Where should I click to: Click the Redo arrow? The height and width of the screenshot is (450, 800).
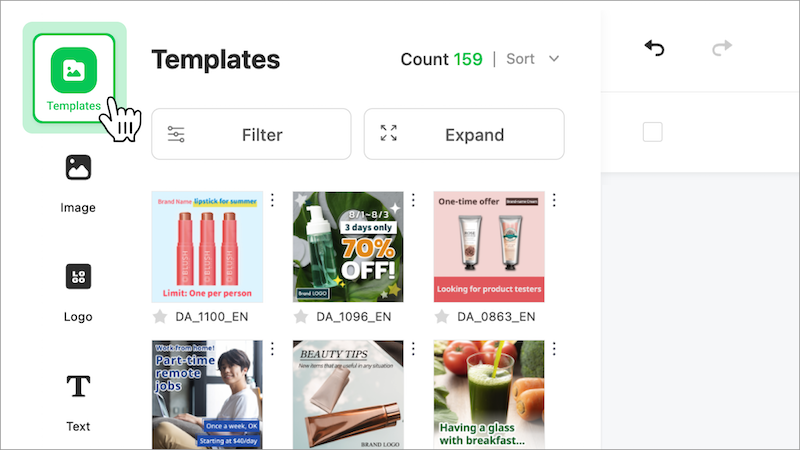coord(722,48)
